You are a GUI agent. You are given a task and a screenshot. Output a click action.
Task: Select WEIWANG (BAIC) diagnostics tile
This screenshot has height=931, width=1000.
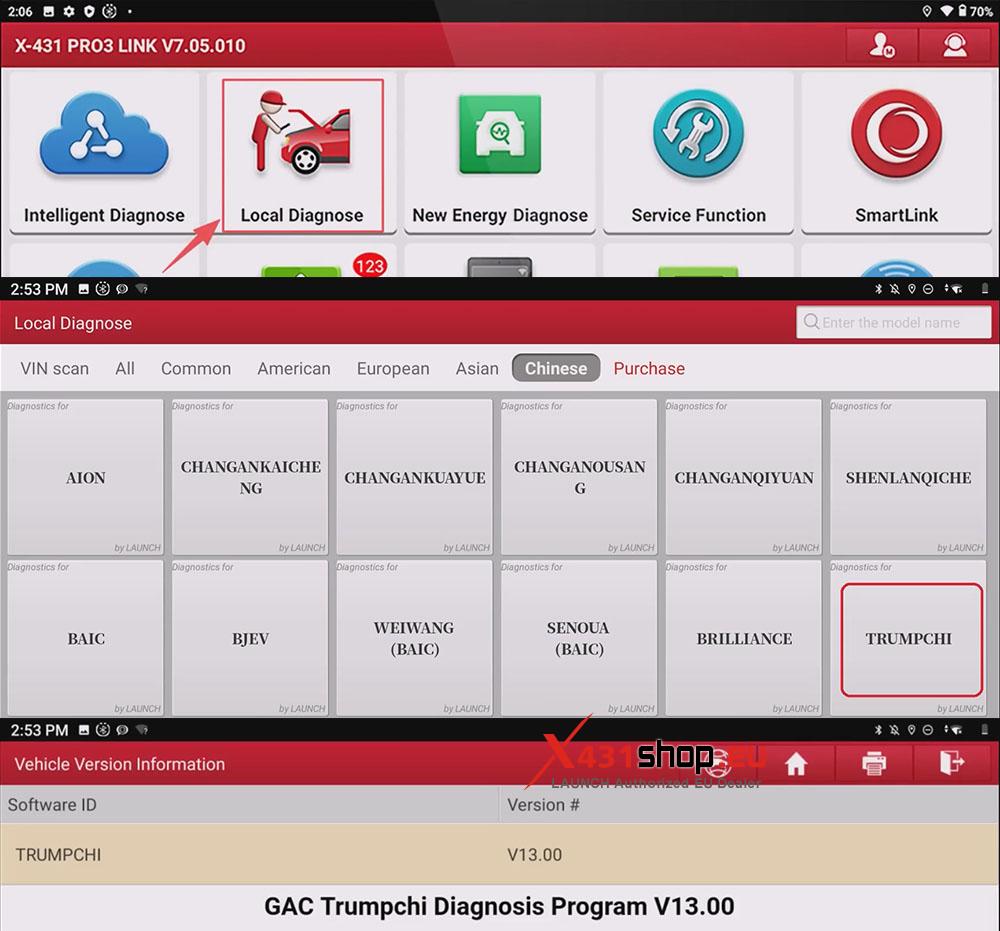(x=415, y=638)
